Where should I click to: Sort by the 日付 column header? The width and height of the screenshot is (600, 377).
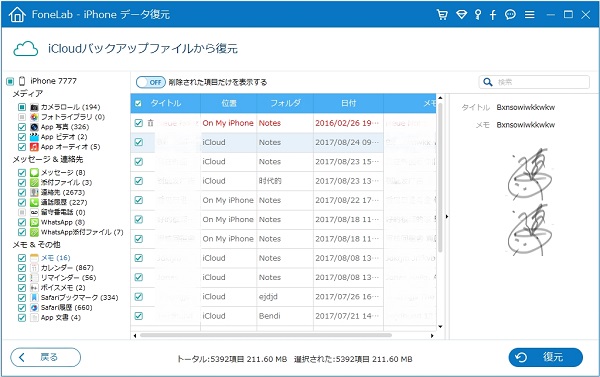coord(349,103)
